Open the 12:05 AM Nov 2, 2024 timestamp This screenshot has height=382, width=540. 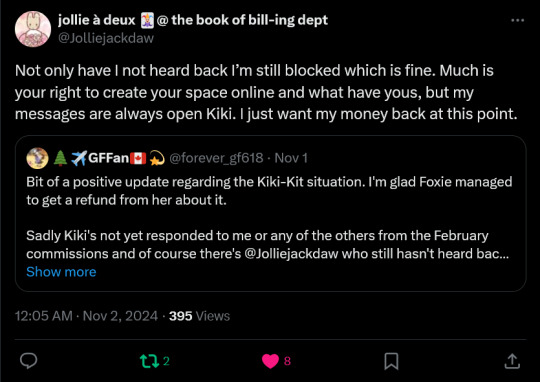click(86, 316)
